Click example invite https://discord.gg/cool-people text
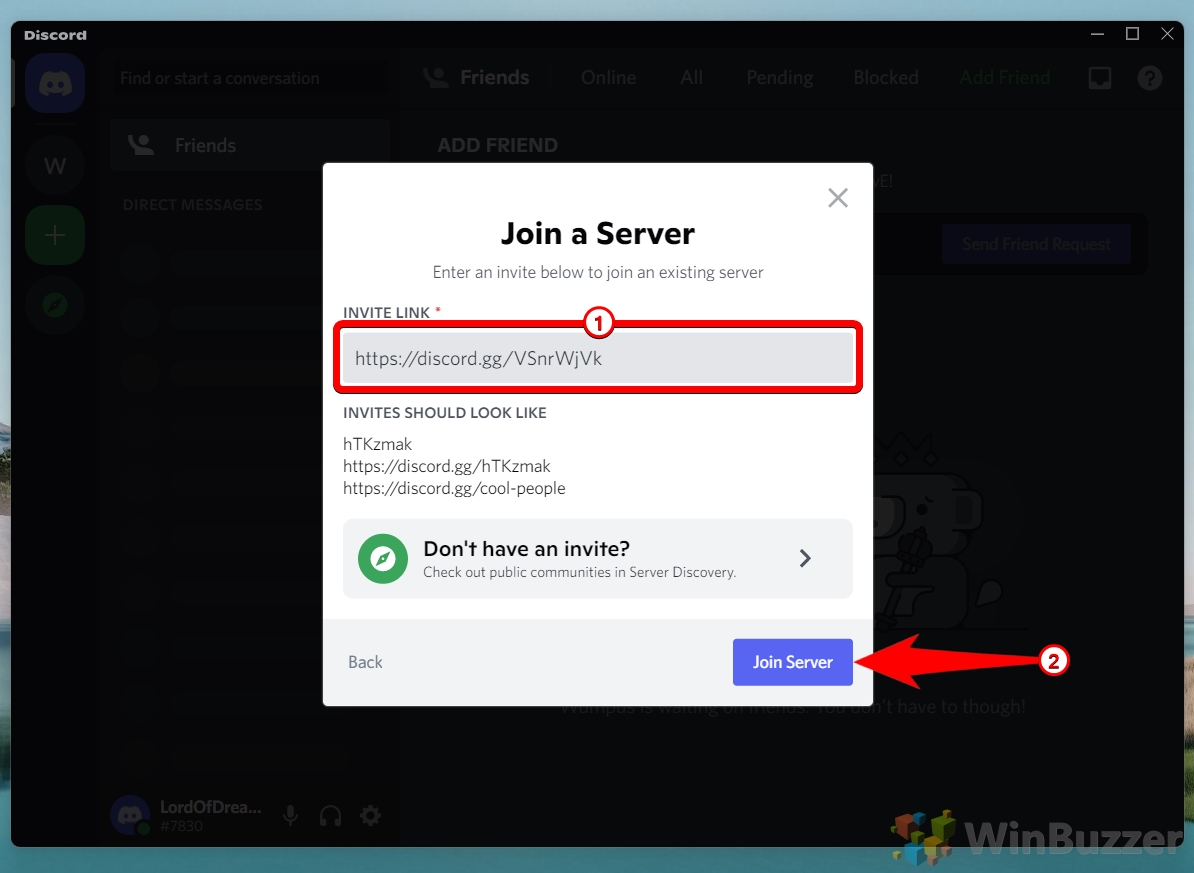This screenshot has height=873, width=1194. tap(454, 488)
